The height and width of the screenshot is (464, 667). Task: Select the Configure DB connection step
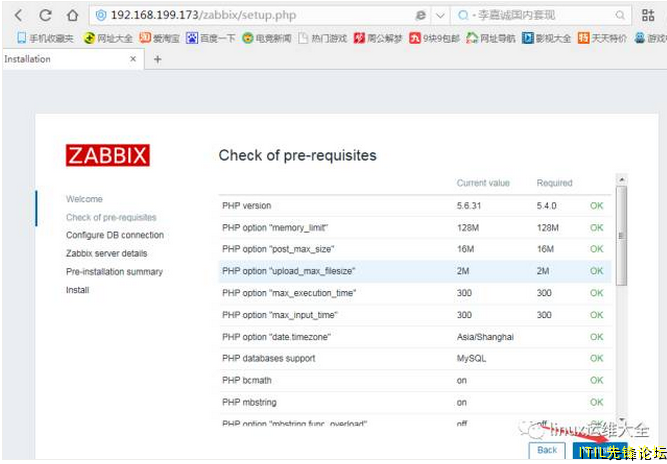point(115,235)
